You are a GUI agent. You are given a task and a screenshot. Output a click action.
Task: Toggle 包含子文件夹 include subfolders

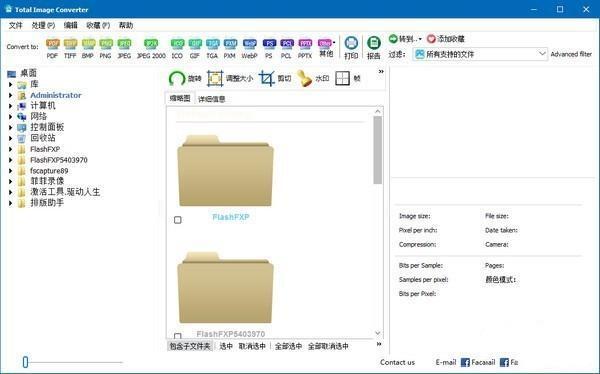(190, 346)
